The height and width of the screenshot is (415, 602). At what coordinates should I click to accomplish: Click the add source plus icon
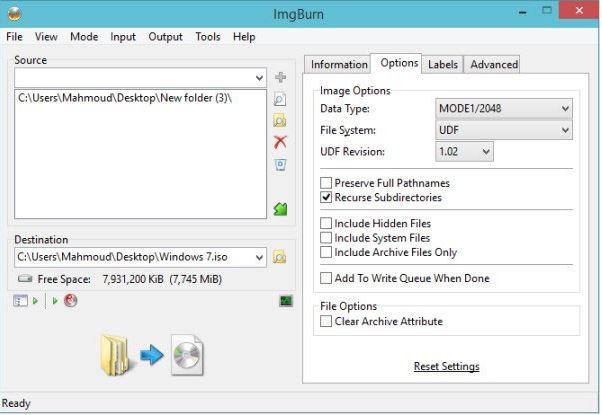coord(281,78)
